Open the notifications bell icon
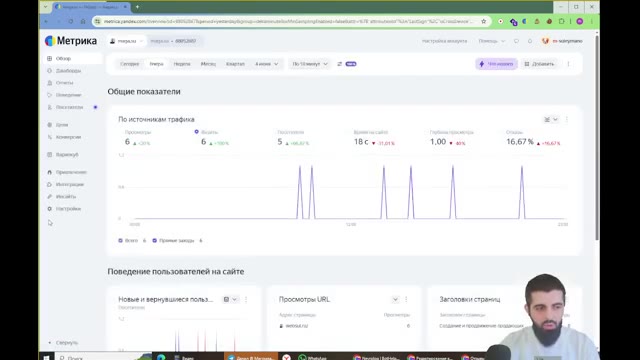 [530, 41]
